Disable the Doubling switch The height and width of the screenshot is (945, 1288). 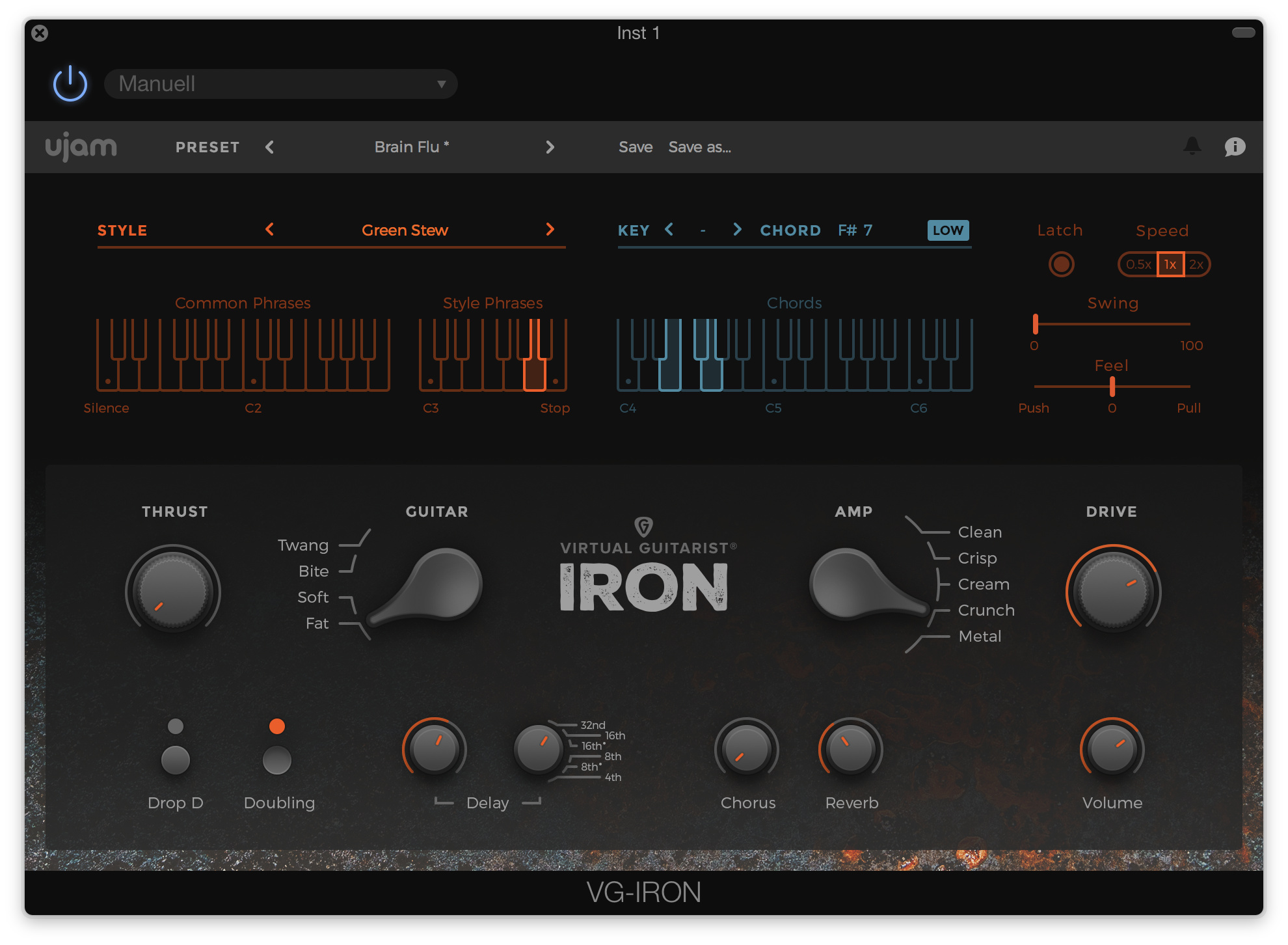click(x=277, y=760)
